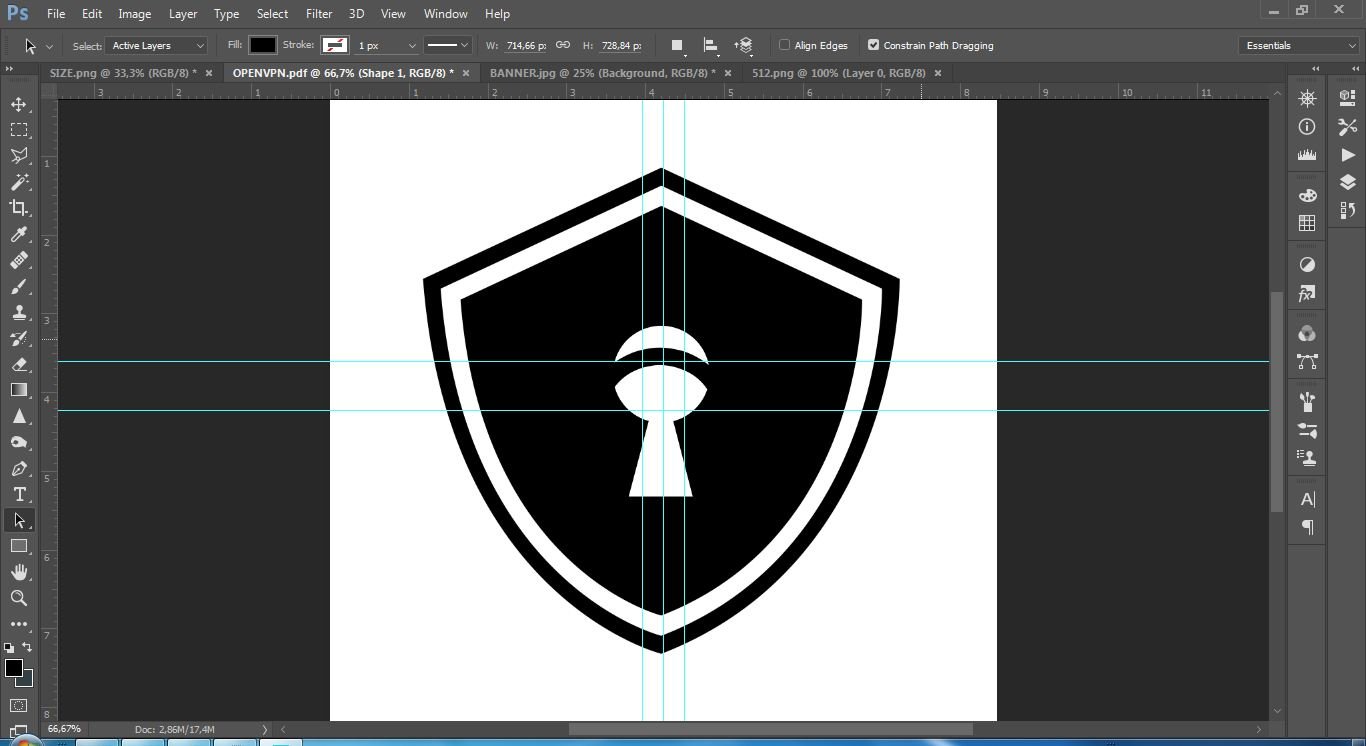The width and height of the screenshot is (1366, 746).
Task: Select the Eyedropper tool
Action: 19,234
